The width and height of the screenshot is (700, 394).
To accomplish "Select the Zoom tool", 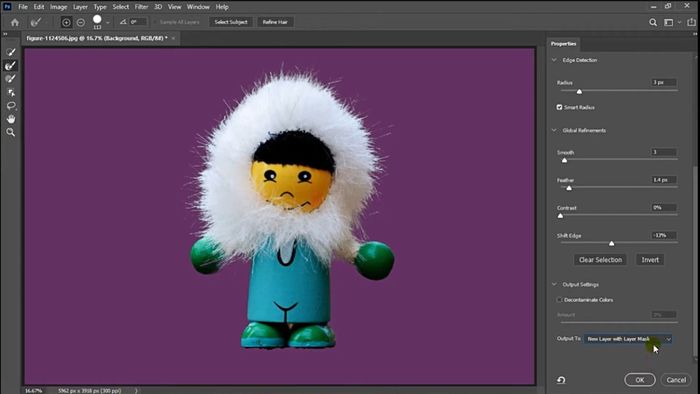I will [11, 132].
